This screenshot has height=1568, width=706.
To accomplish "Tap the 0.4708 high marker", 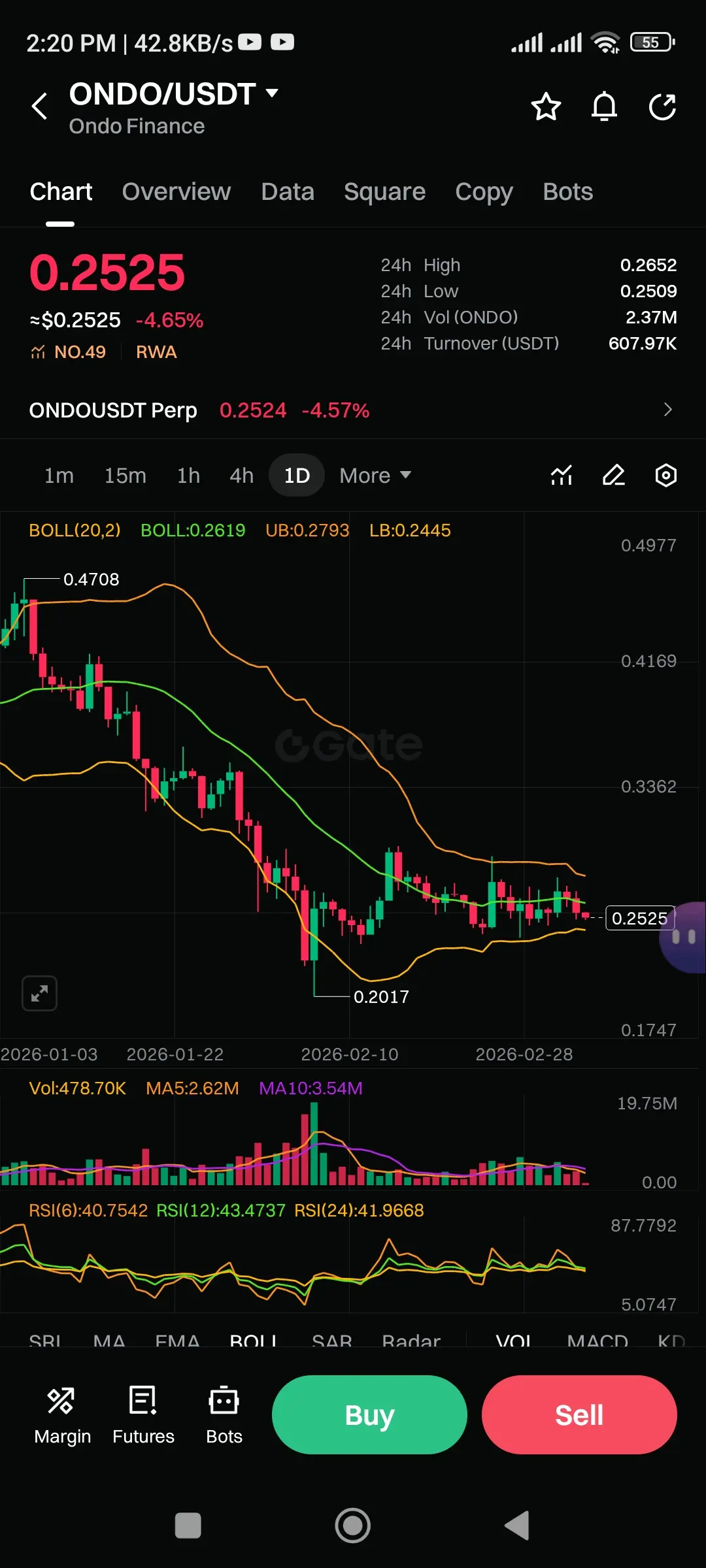I will coord(91,580).
